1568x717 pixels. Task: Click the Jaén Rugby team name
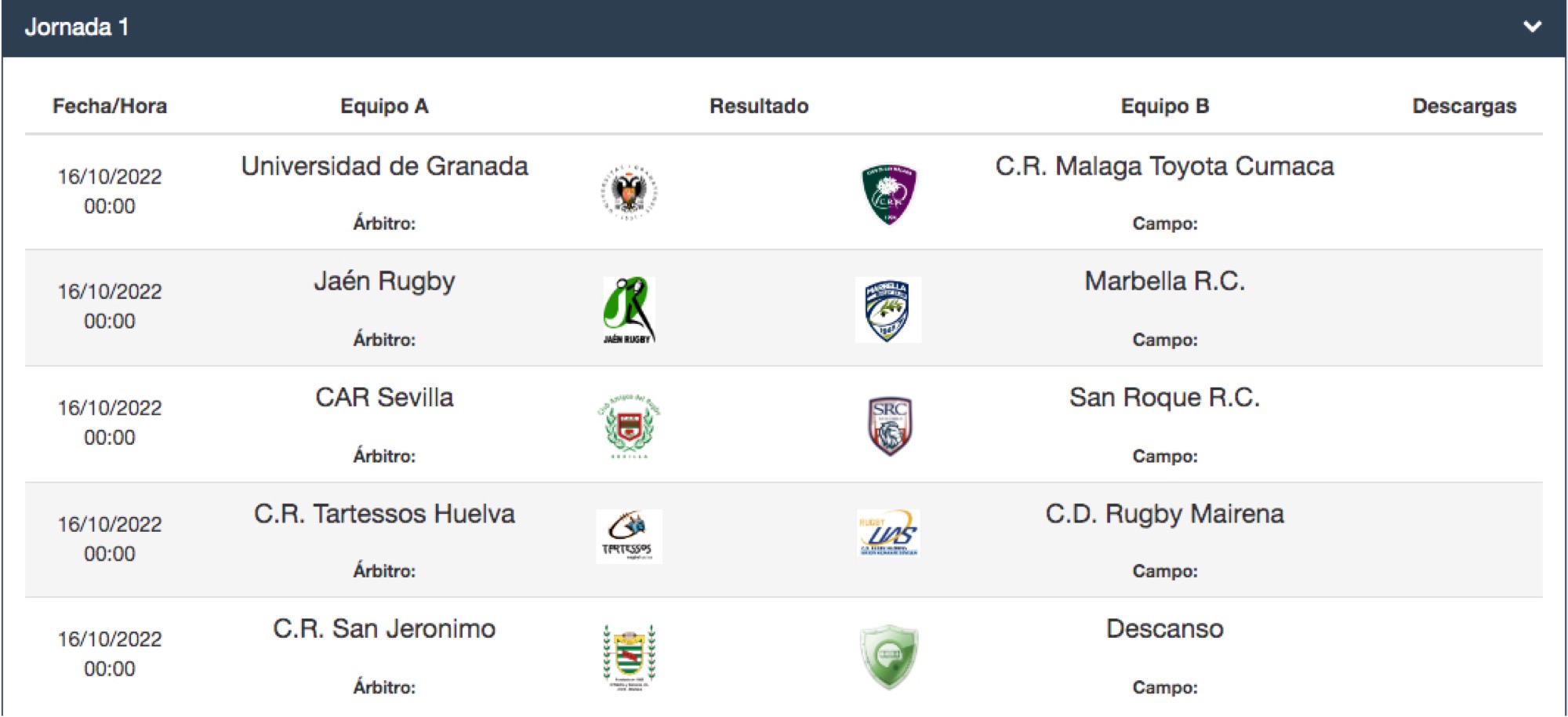click(384, 282)
